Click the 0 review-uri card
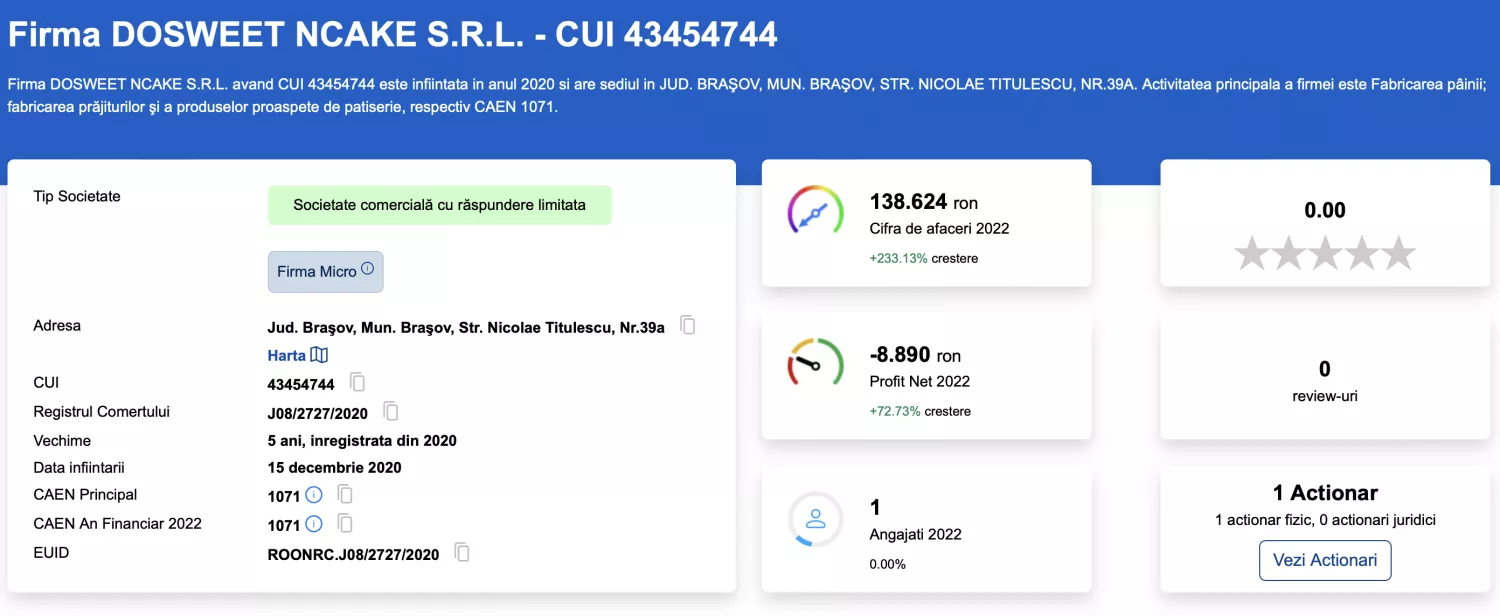The height and width of the screenshot is (616, 1500). (x=1324, y=381)
